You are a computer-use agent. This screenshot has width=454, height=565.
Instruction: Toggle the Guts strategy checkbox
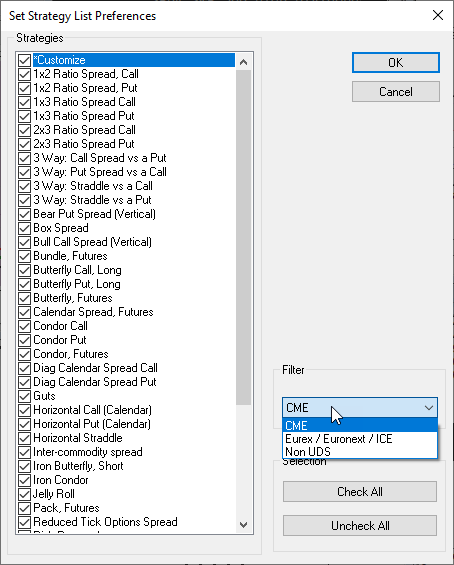coord(24,396)
